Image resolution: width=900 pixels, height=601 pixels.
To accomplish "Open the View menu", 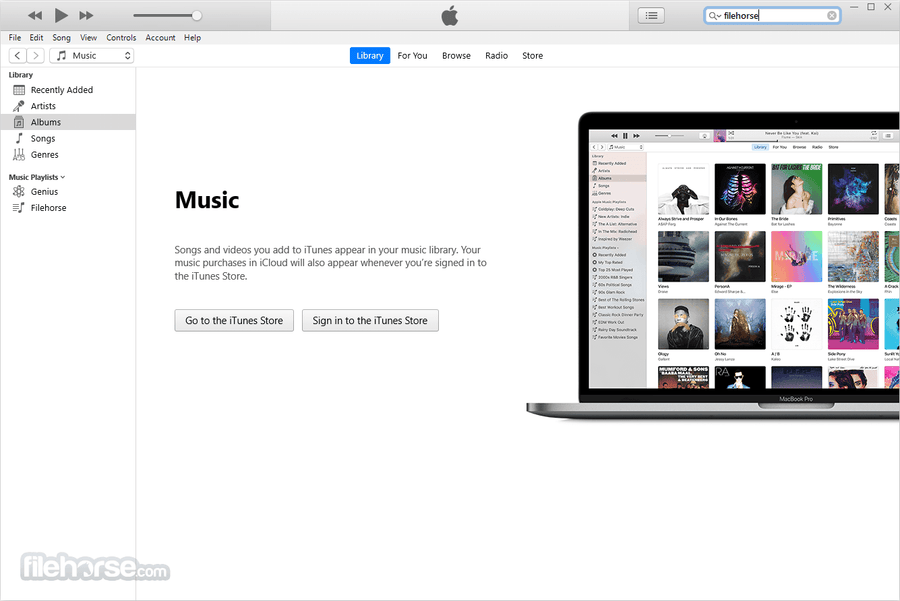I will [x=88, y=37].
